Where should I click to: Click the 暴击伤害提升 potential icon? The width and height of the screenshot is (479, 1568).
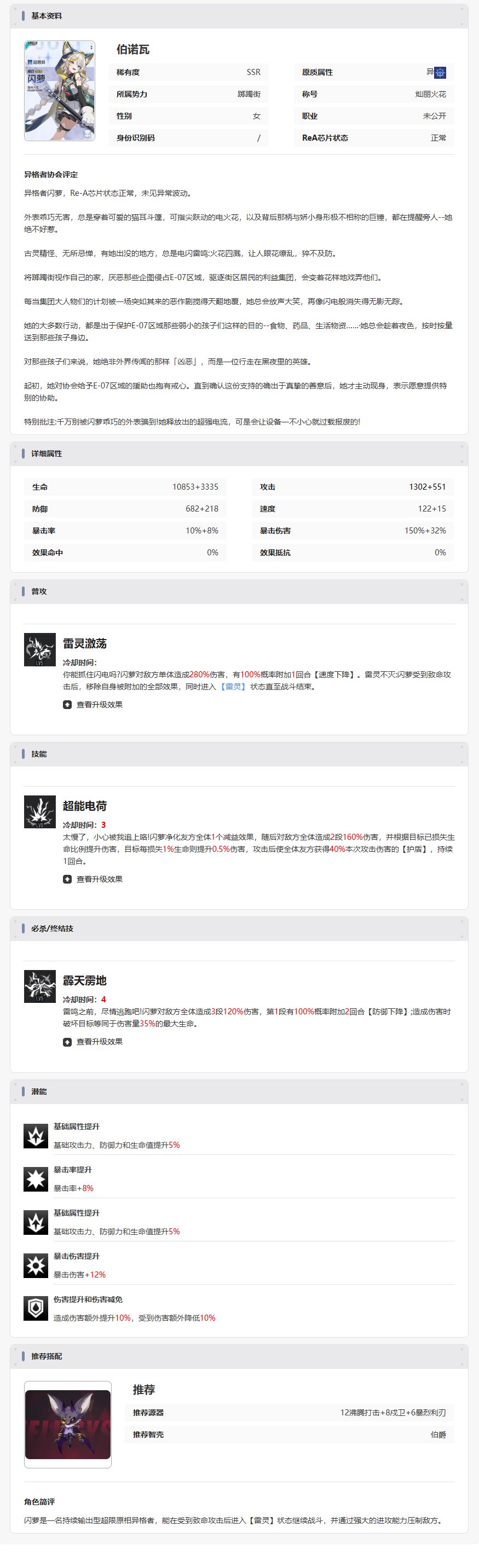pos(36,1265)
